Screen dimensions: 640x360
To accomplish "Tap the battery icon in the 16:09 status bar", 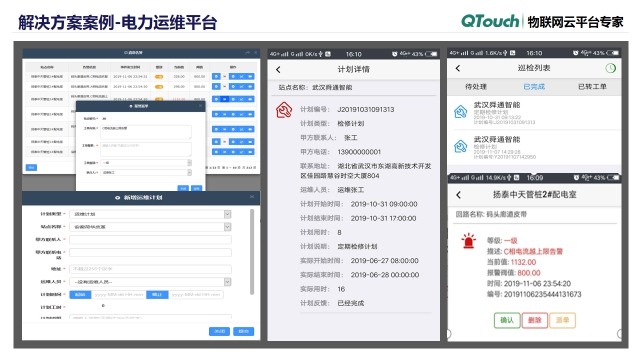I will (612, 178).
